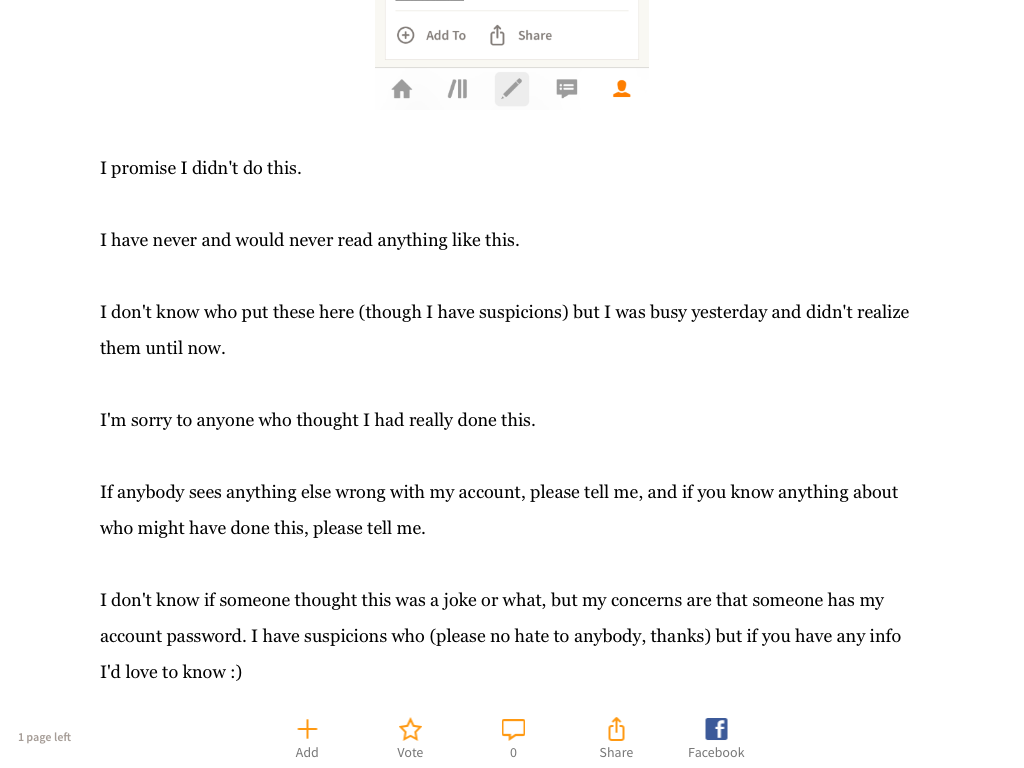Click the circled plus Add To icon
This screenshot has width=1024, height=768.
[406, 35]
